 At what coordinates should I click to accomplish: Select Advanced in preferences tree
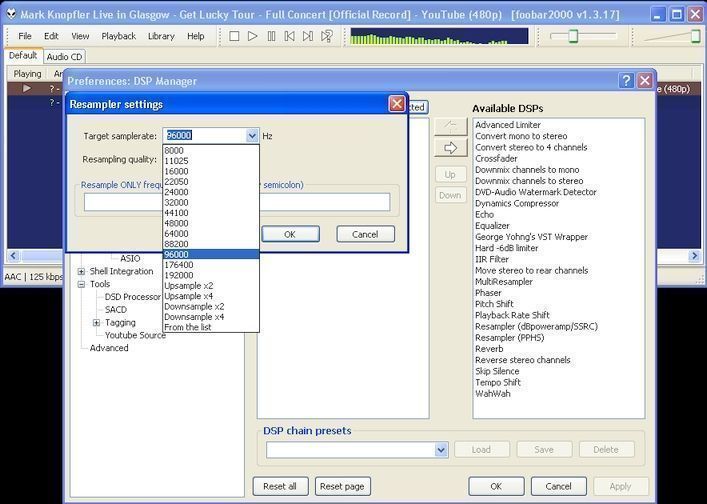pos(109,348)
